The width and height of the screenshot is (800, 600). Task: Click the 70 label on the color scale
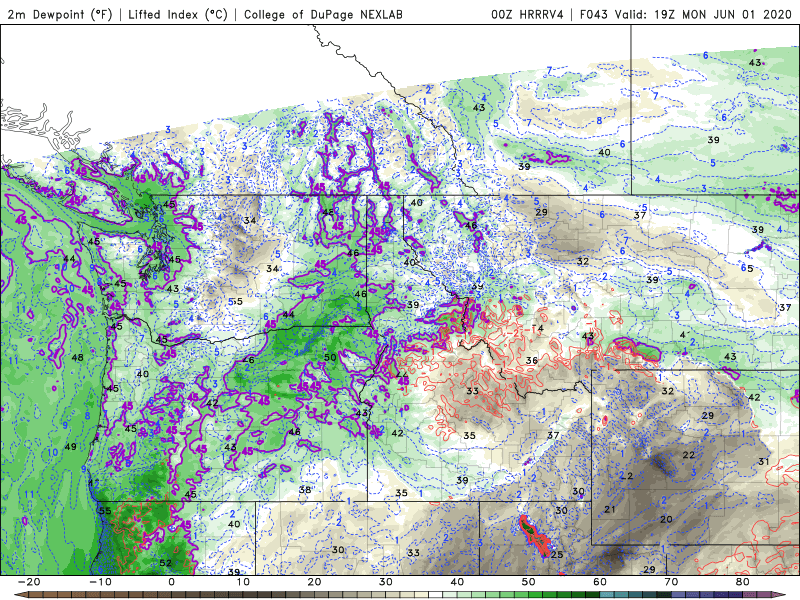(671, 582)
